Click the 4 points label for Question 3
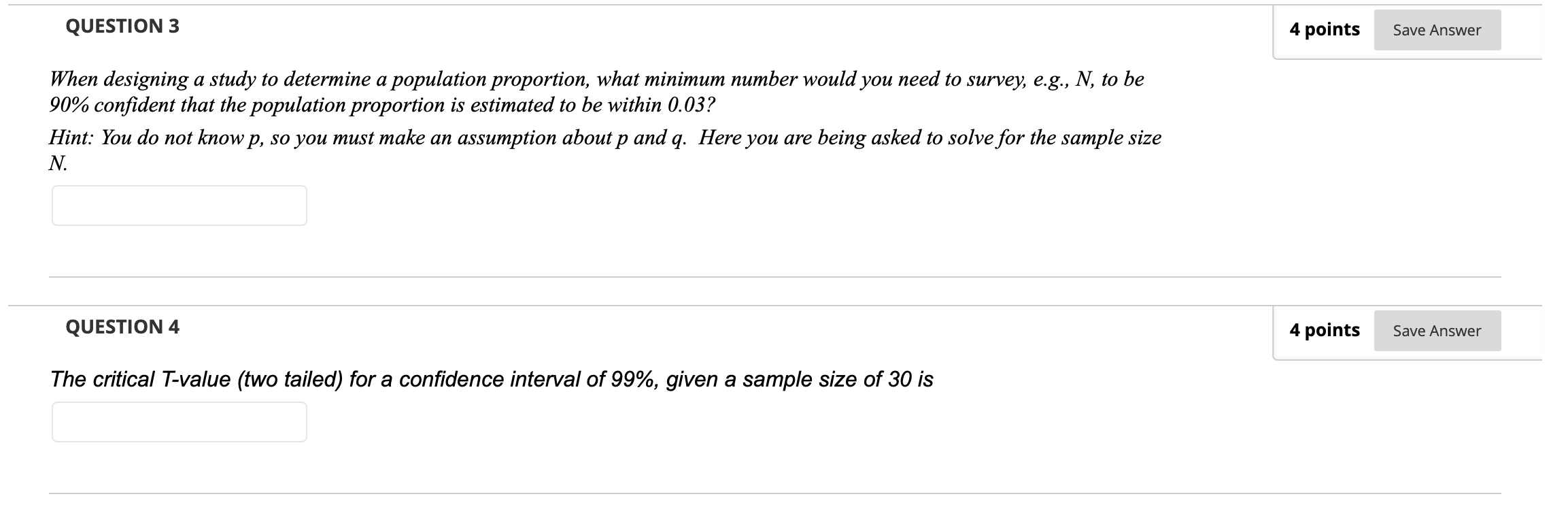 tap(1325, 29)
